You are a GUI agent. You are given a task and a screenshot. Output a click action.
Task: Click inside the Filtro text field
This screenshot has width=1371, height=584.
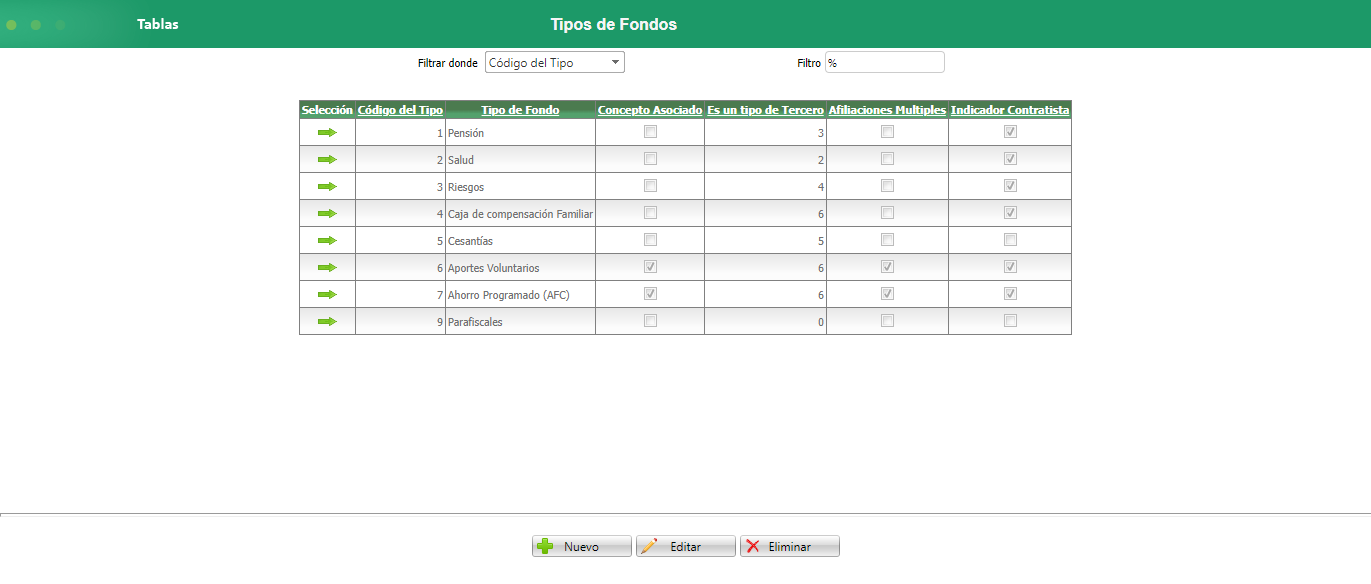pos(884,61)
